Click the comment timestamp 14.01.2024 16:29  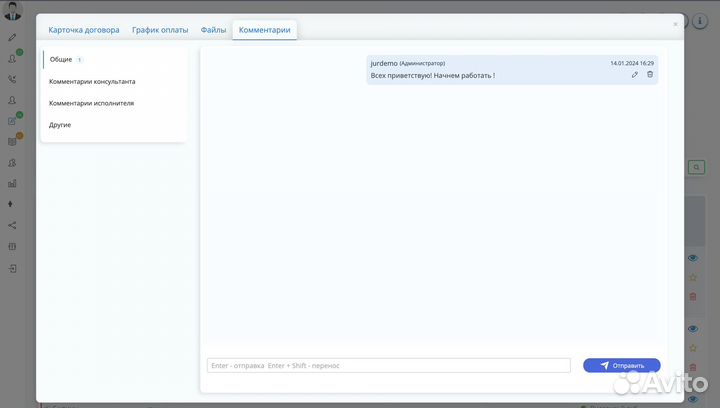pos(632,63)
